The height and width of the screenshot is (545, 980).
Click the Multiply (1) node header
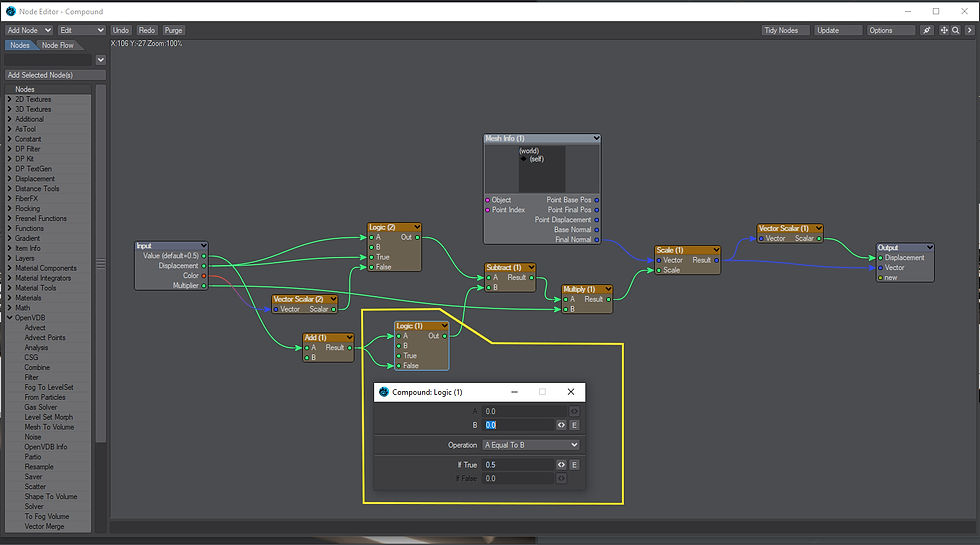tap(586, 289)
